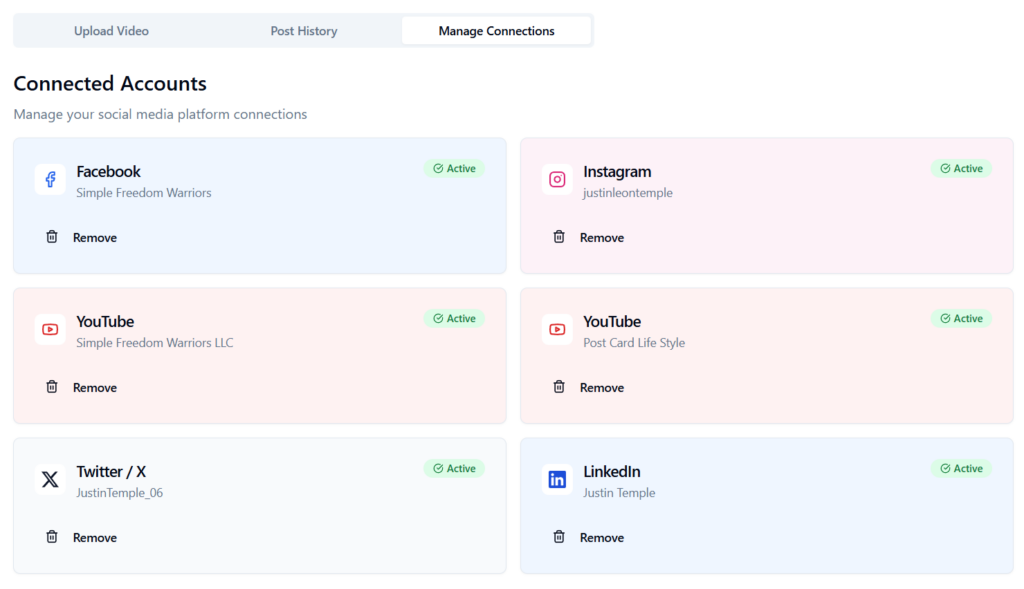Click the Active badge on the Facebook card
This screenshot has width=1024, height=589.
(454, 169)
